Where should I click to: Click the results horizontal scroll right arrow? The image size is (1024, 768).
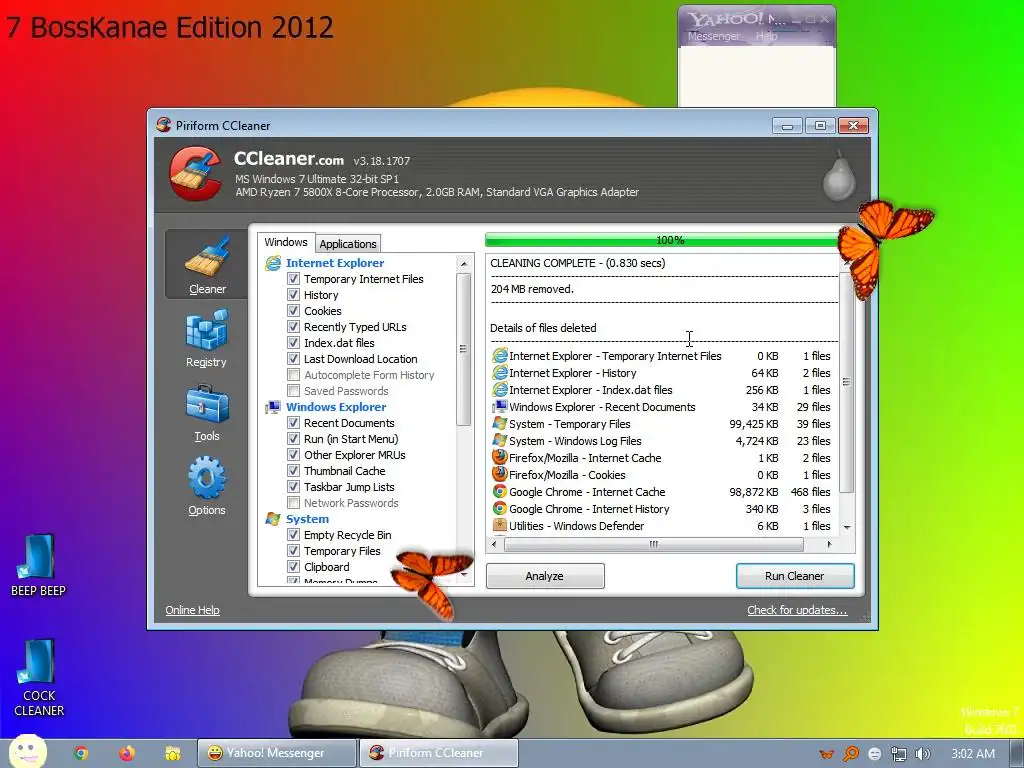pyautogui.click(x=829, y=544)
